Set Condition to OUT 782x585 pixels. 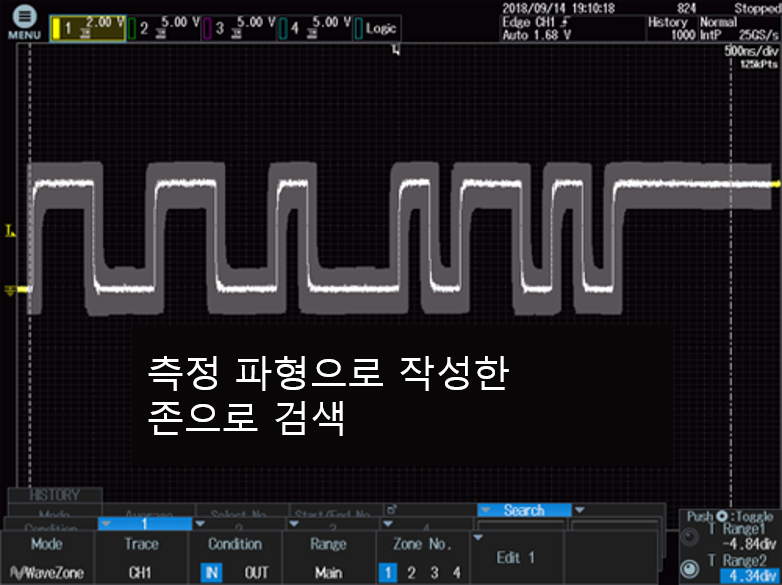[256, 573]
